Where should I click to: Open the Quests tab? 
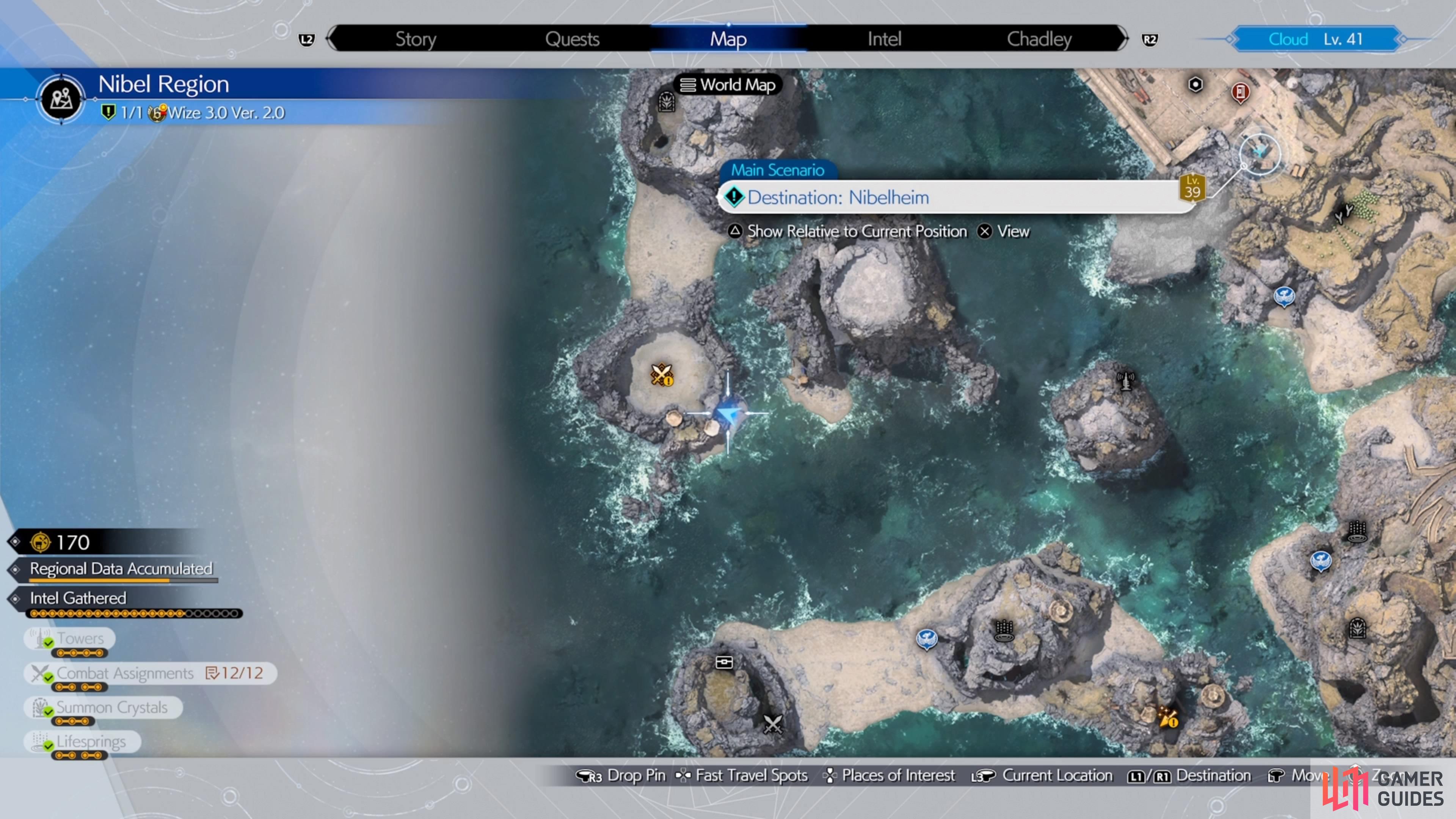(572, 39)
